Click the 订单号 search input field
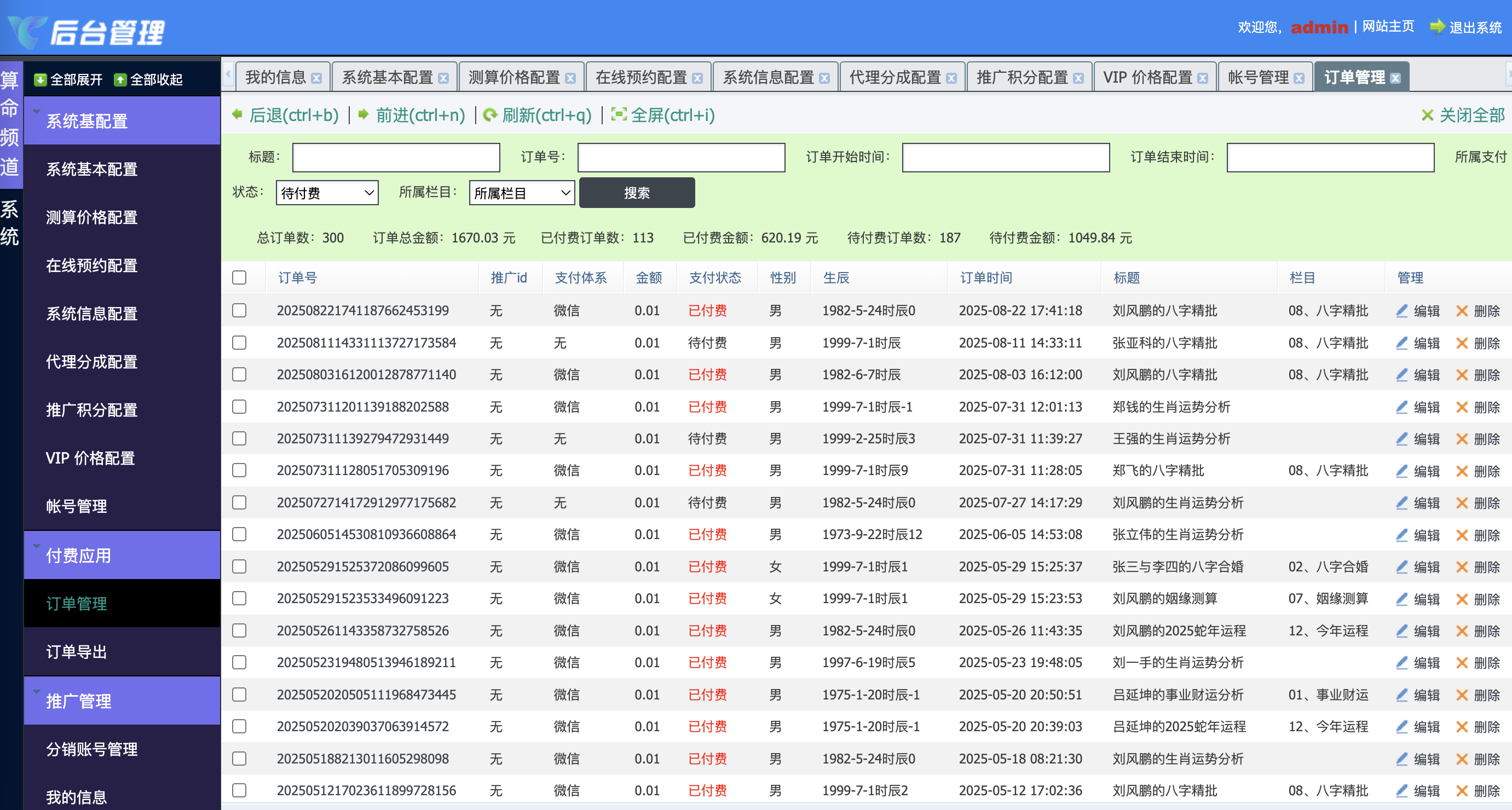This screenshot has height=810, width=1512. pos(681,157)
